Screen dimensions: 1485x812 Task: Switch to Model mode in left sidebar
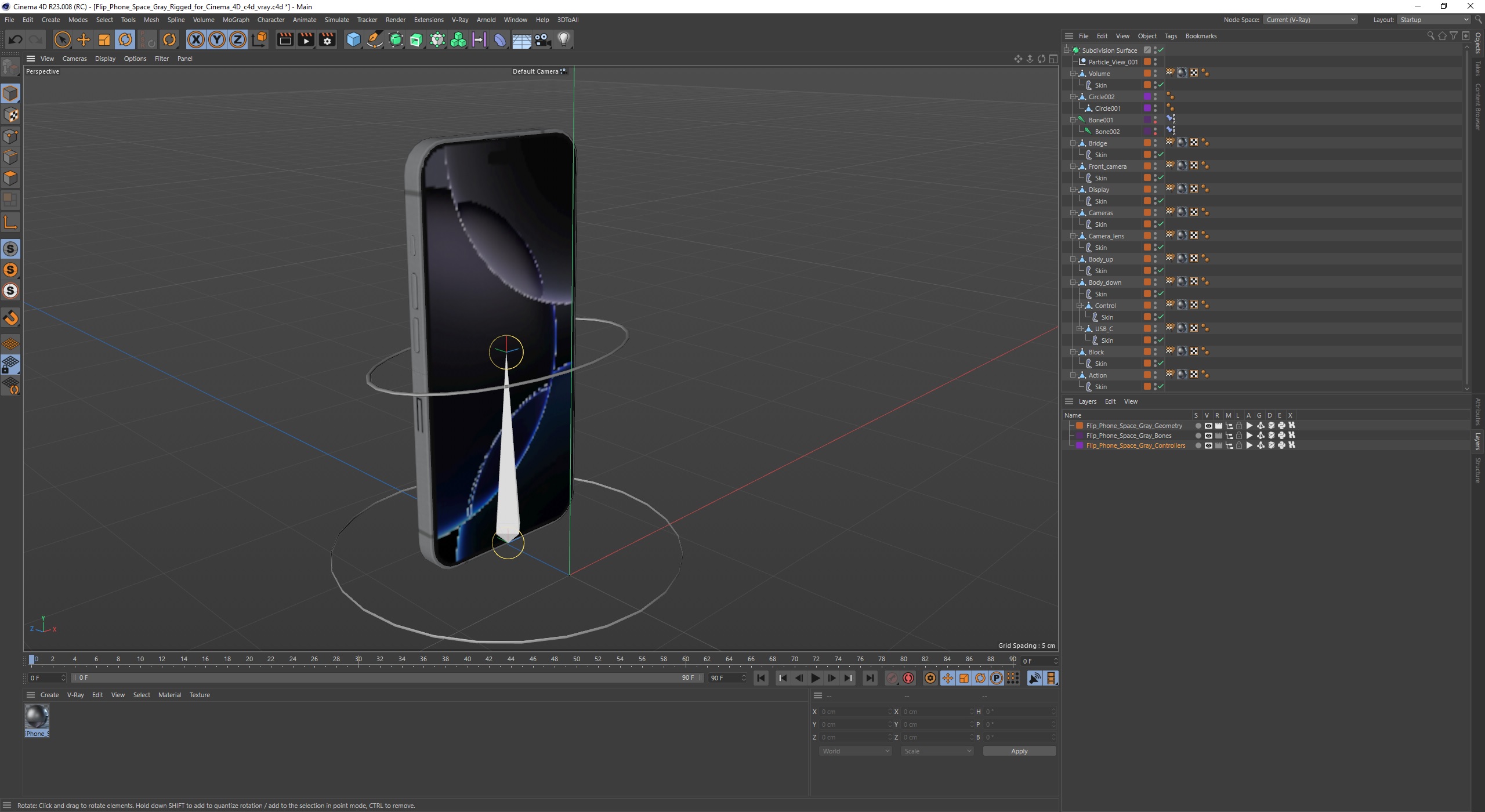[10, 93]
